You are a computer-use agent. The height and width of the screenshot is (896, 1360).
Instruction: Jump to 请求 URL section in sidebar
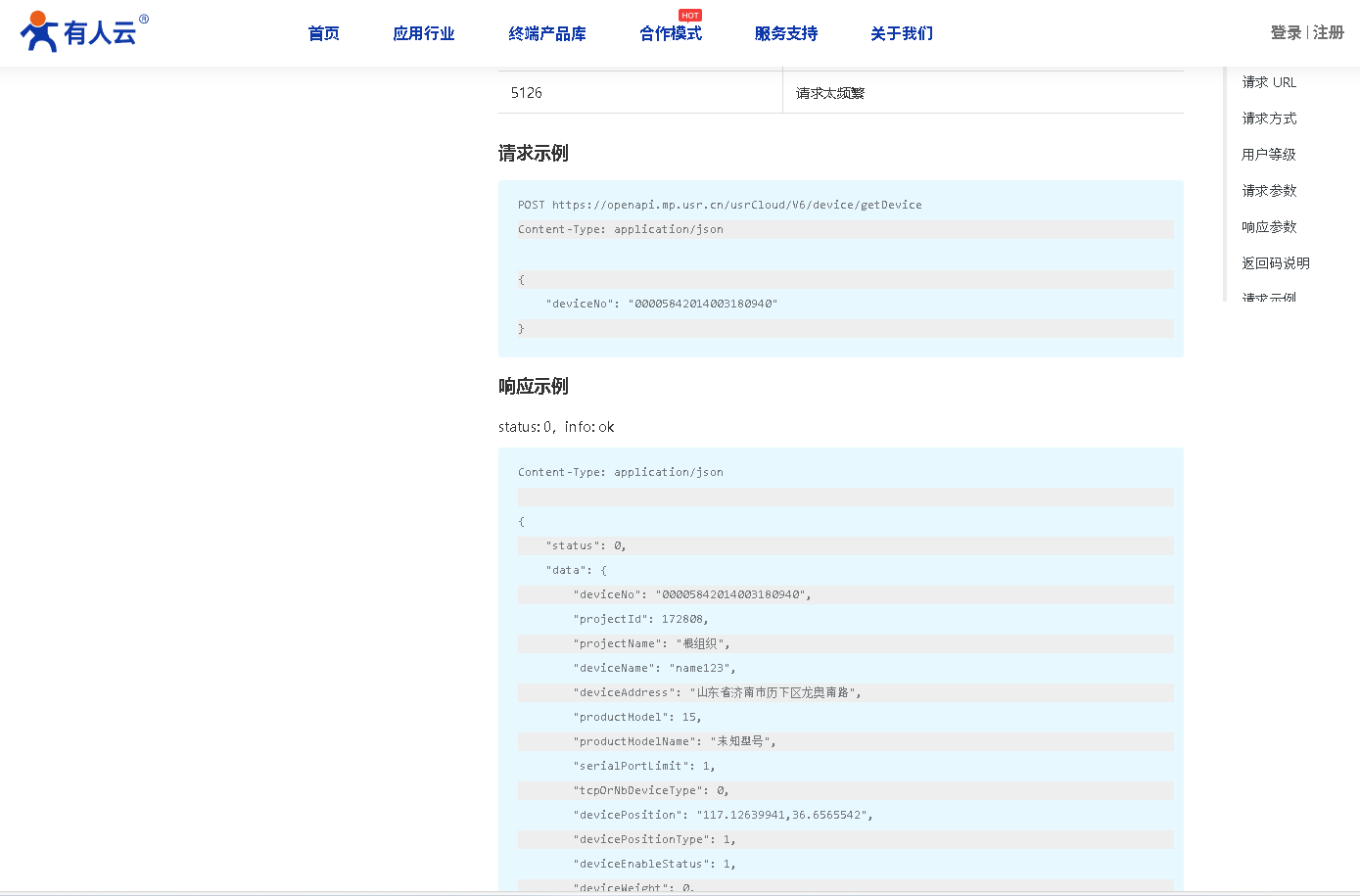tap(1269, 82)
